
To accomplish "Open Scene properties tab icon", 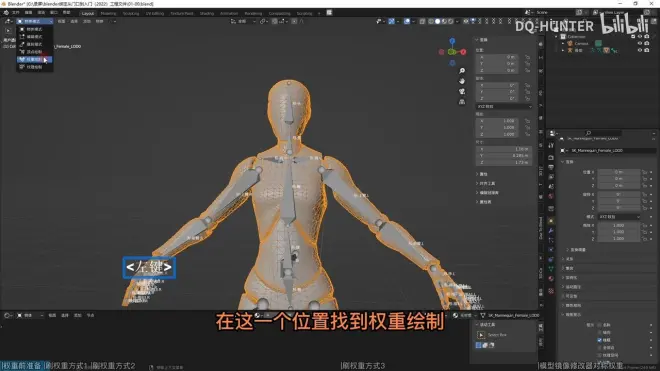I will pos(551,187).
